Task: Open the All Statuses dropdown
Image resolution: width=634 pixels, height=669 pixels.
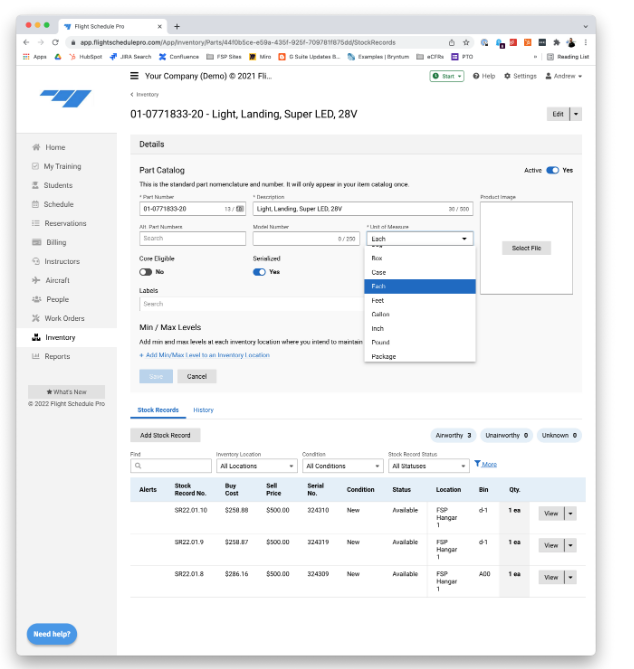Action: (x=428, y=466)
